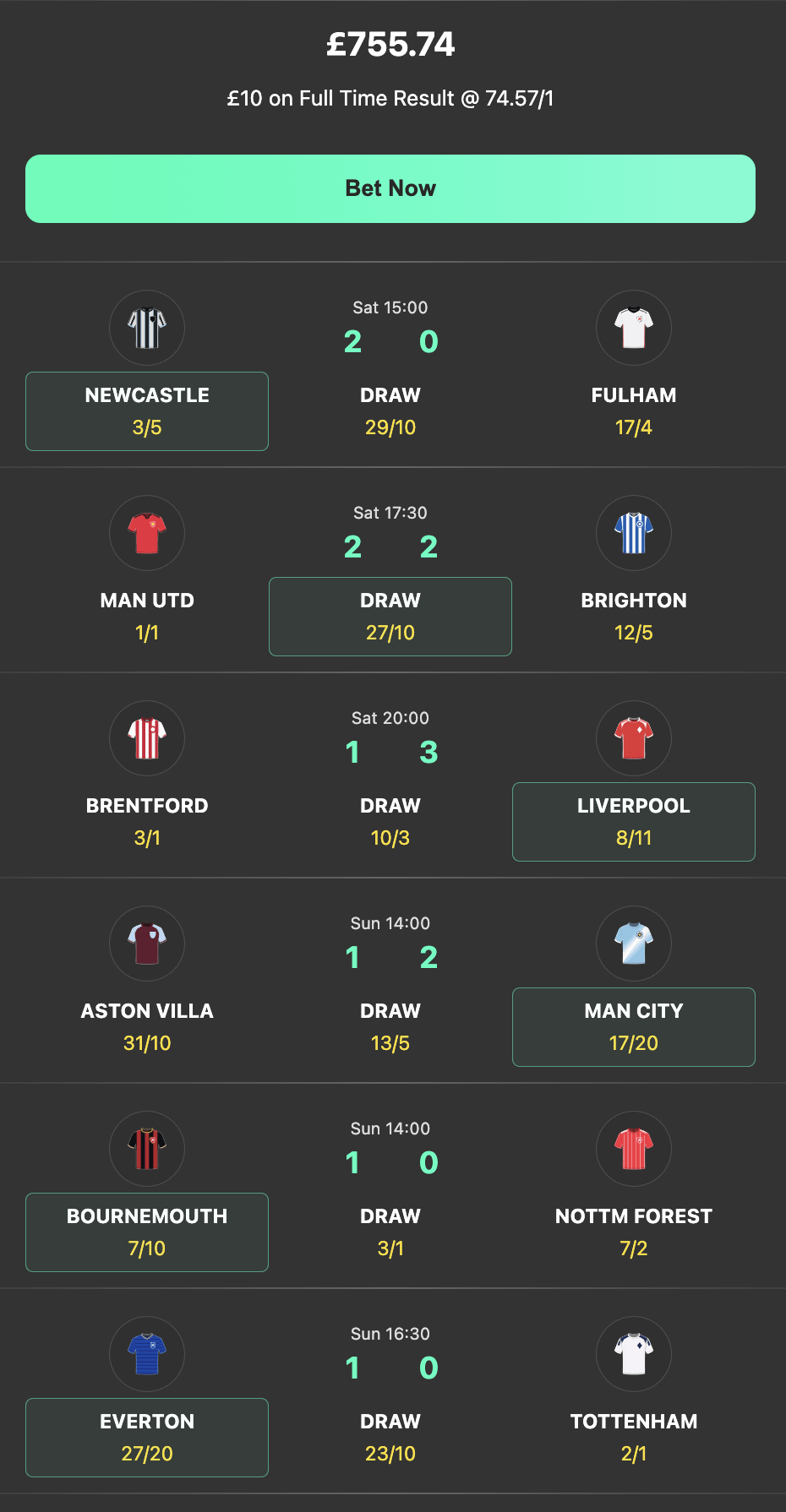Toggle the Man City 17/20 selection
The width and height of the screenshot is (786, 1512).
[634, 1027]
